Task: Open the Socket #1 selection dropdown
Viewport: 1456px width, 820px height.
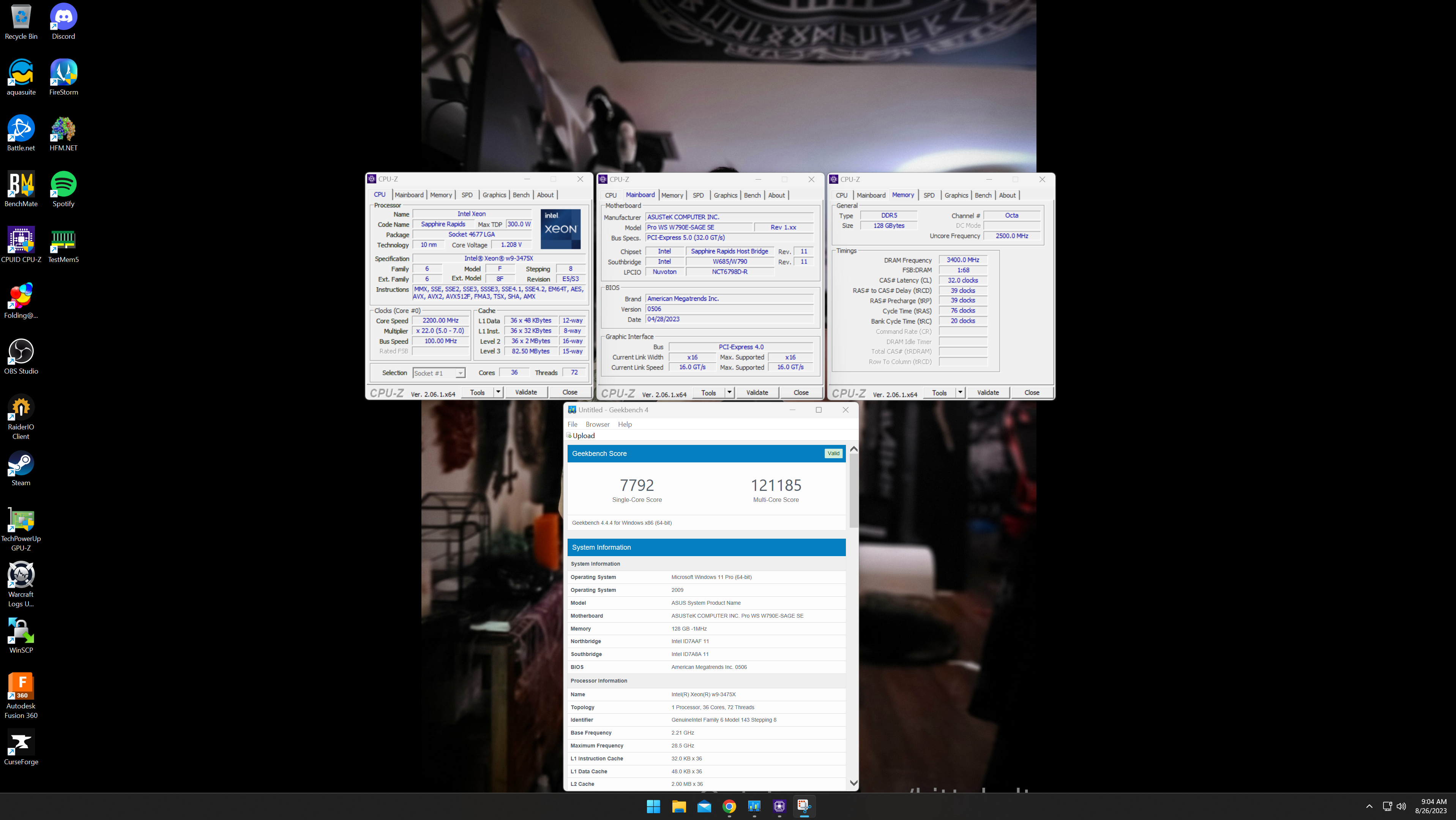Action: tap(439, 373)
